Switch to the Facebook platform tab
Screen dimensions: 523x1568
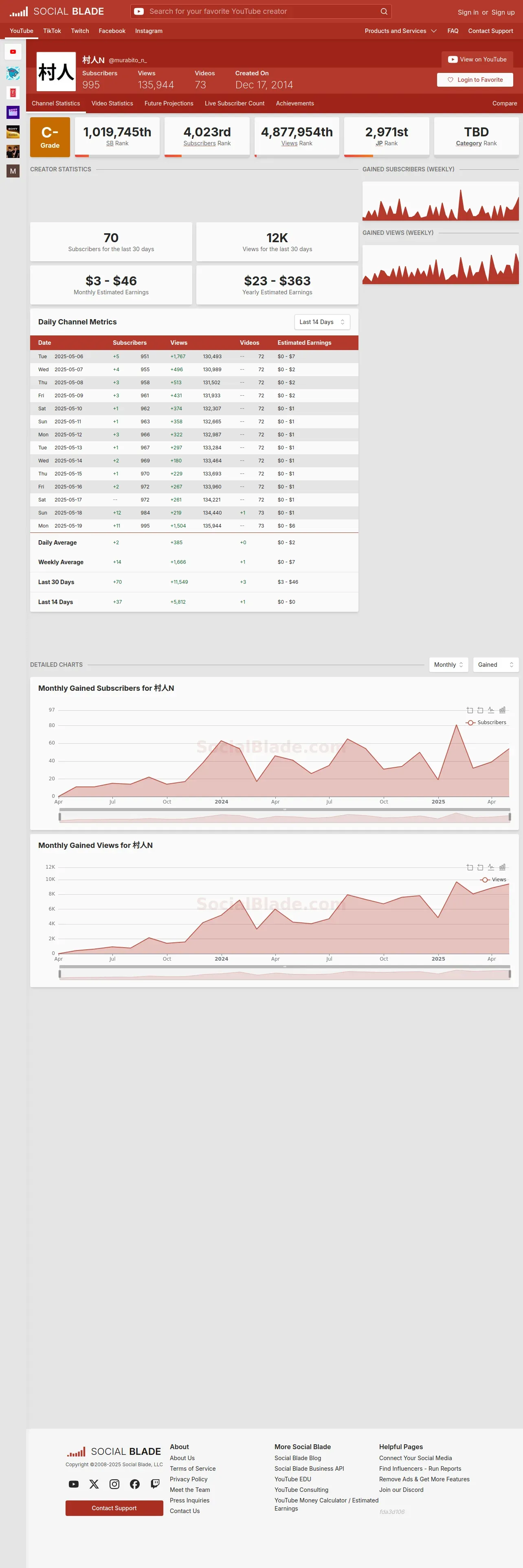point(112,31)
